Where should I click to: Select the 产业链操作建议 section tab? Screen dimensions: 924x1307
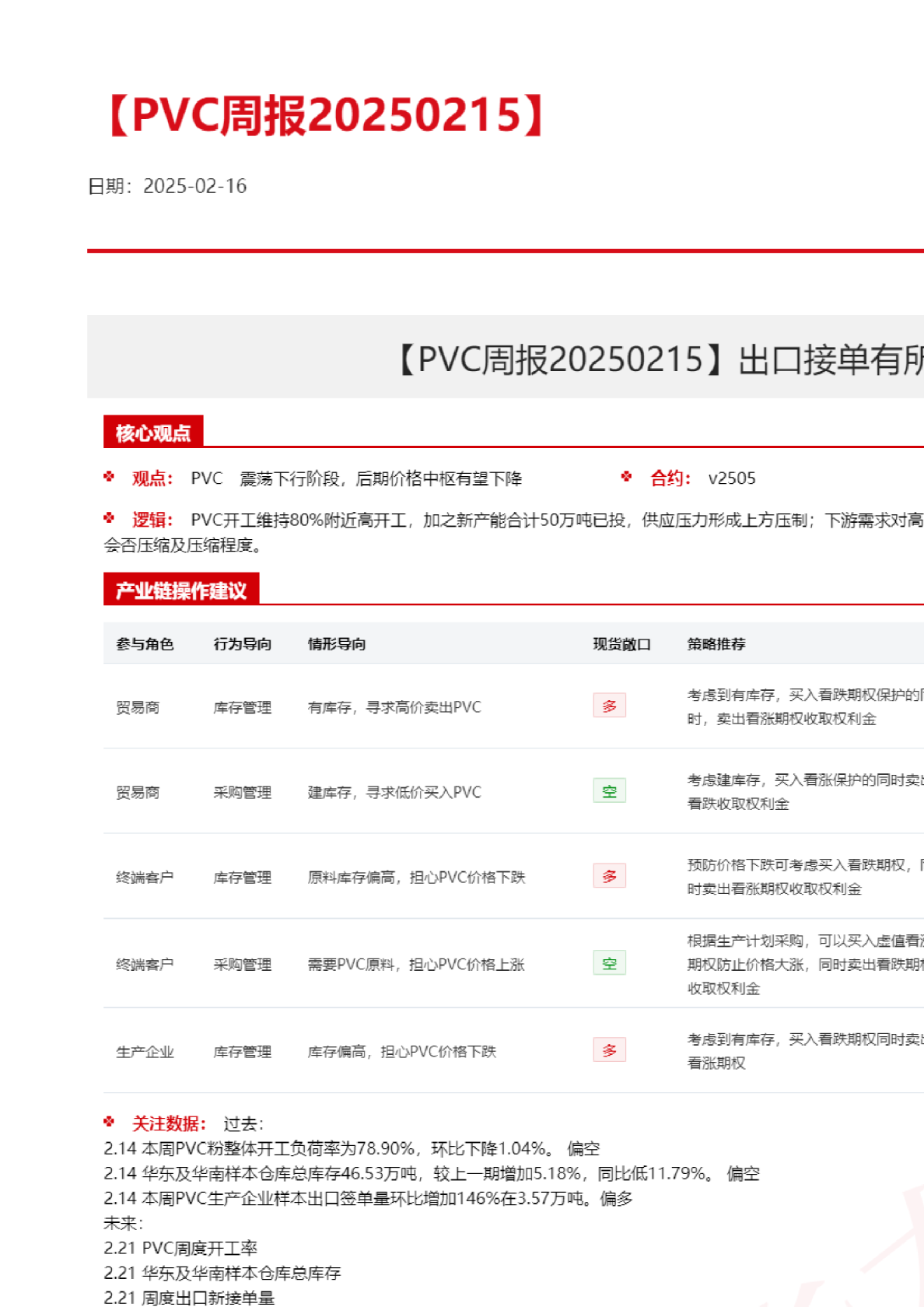pyautogui.click(x=181, y=590)
